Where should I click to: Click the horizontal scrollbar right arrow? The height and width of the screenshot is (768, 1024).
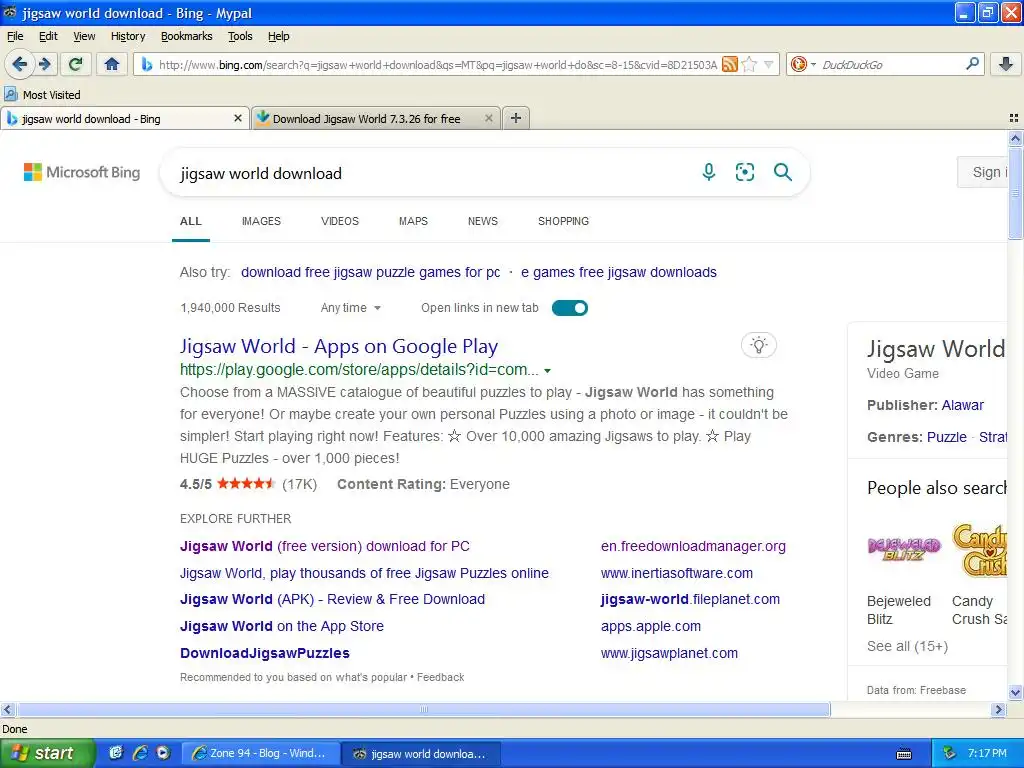click(x=998, y=709)
